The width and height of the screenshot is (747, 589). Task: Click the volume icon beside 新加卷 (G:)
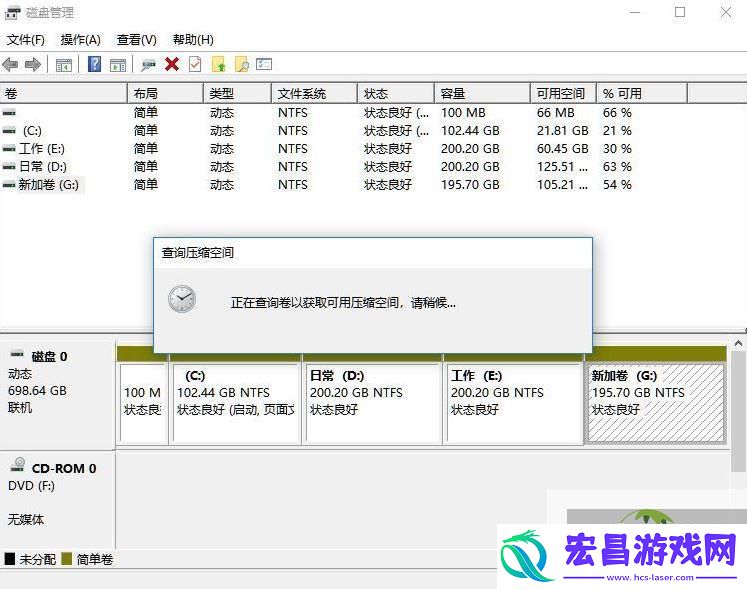point(9,185)
